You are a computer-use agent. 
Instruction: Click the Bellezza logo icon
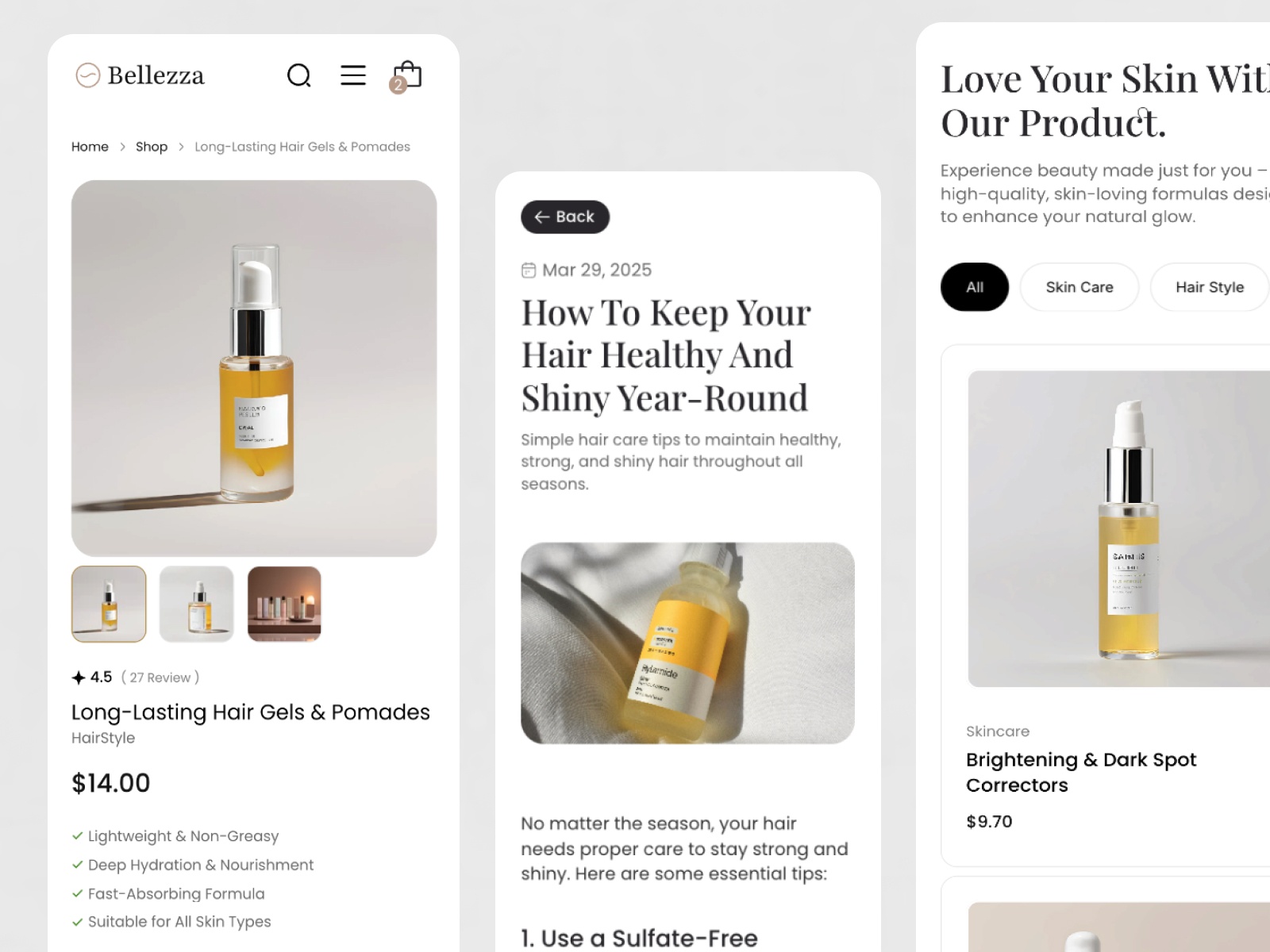tap(88, 75)
